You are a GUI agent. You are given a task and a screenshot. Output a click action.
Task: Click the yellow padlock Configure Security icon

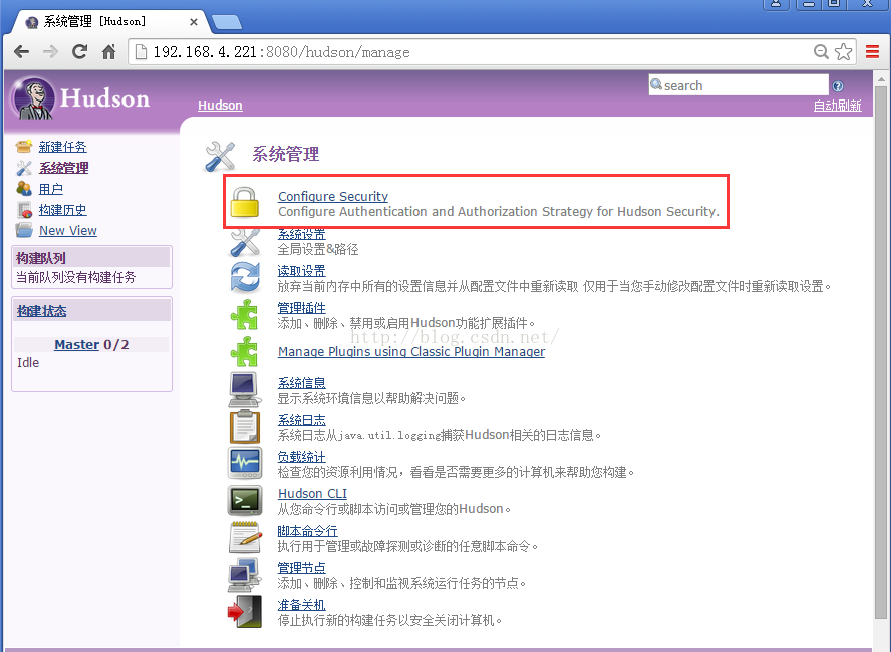point(245,202)
